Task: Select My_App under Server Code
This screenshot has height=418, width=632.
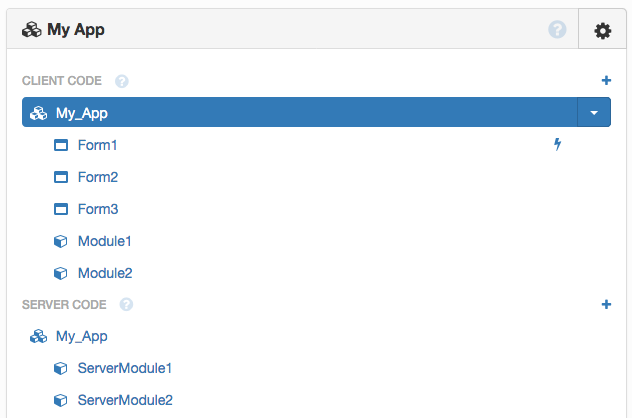Action: 81,336
